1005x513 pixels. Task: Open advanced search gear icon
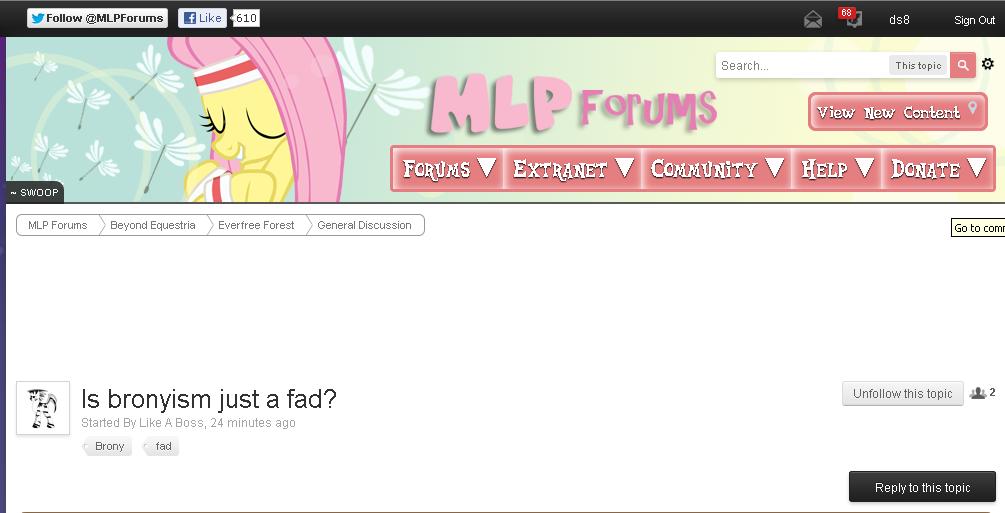[988, 63]
